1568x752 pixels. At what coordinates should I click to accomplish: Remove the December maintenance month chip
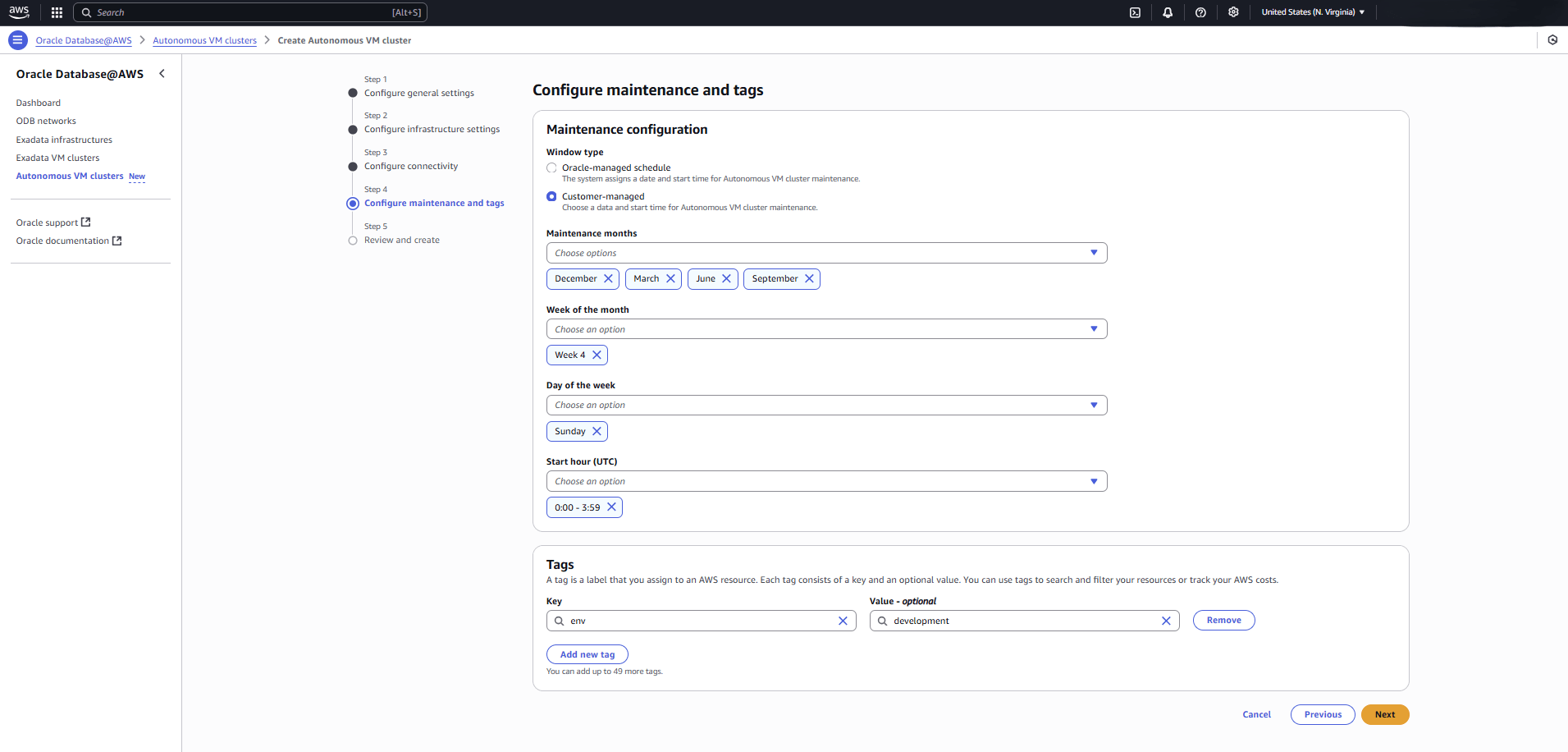pos(608,278)
